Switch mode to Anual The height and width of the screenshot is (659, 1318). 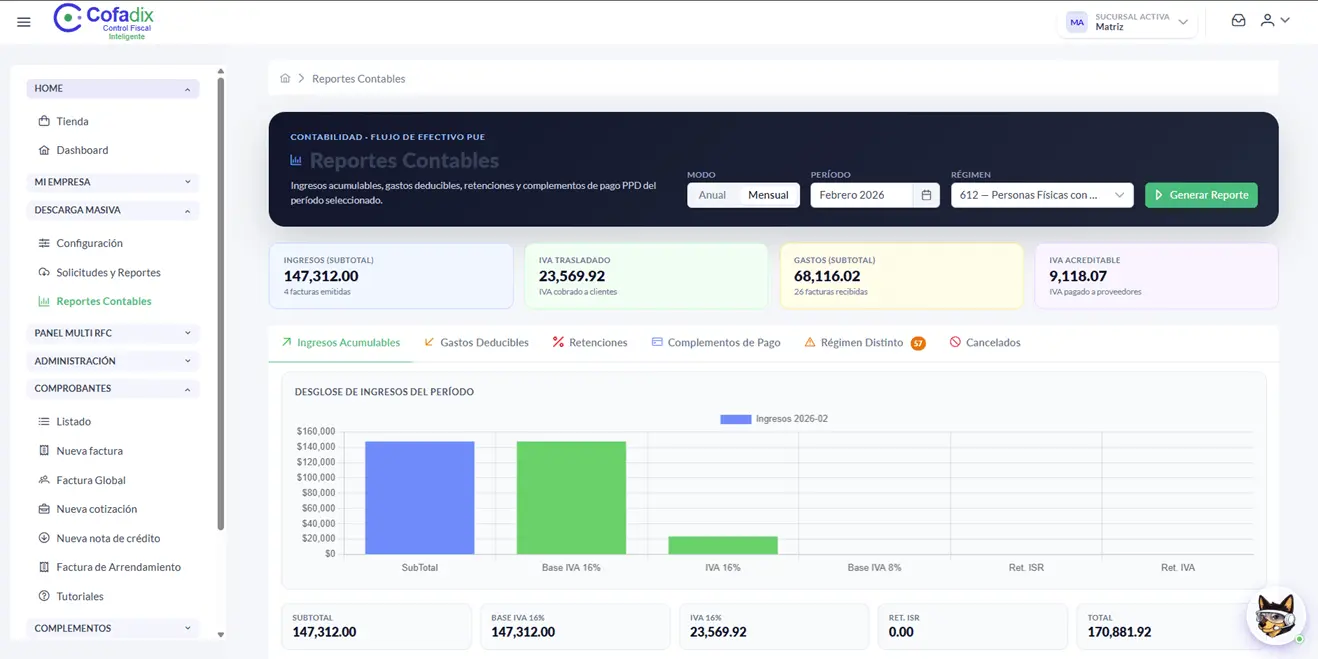(712, 195)
